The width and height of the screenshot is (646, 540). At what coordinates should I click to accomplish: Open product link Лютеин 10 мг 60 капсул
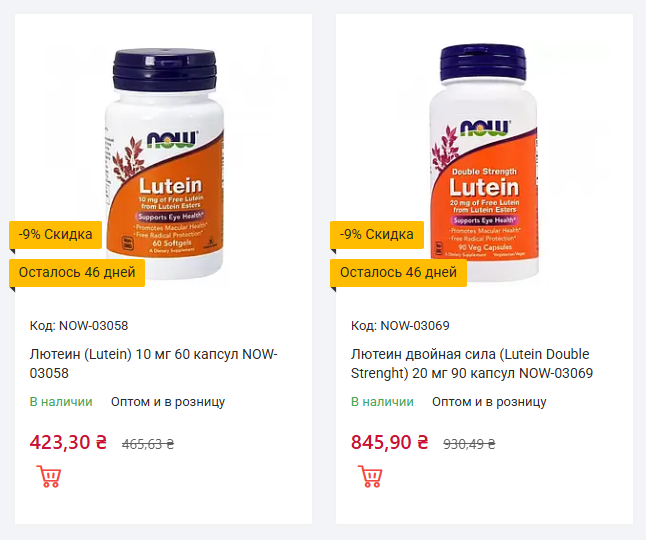(x=154, y=364)
